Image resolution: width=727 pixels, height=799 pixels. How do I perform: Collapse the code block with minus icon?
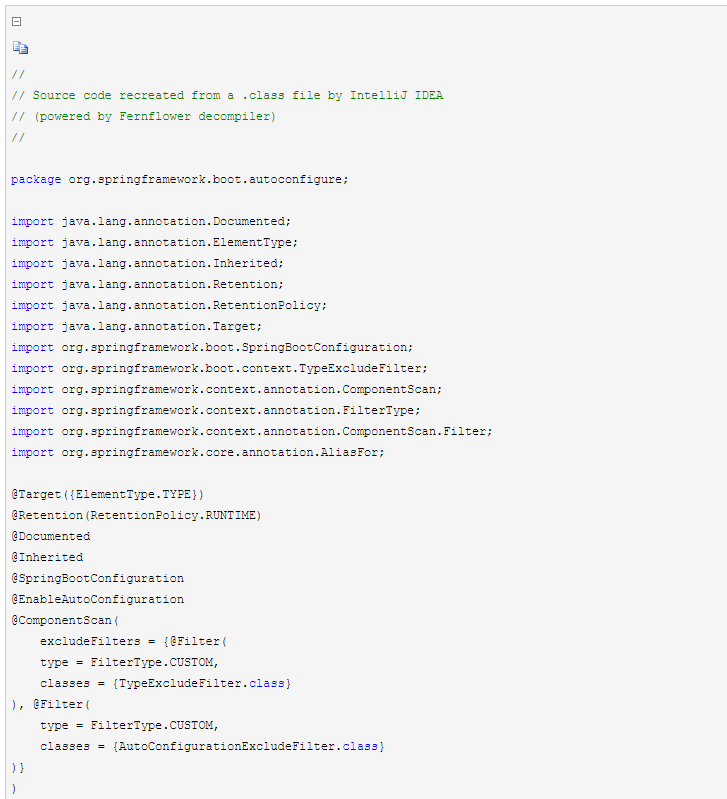[x=16, y=21]
